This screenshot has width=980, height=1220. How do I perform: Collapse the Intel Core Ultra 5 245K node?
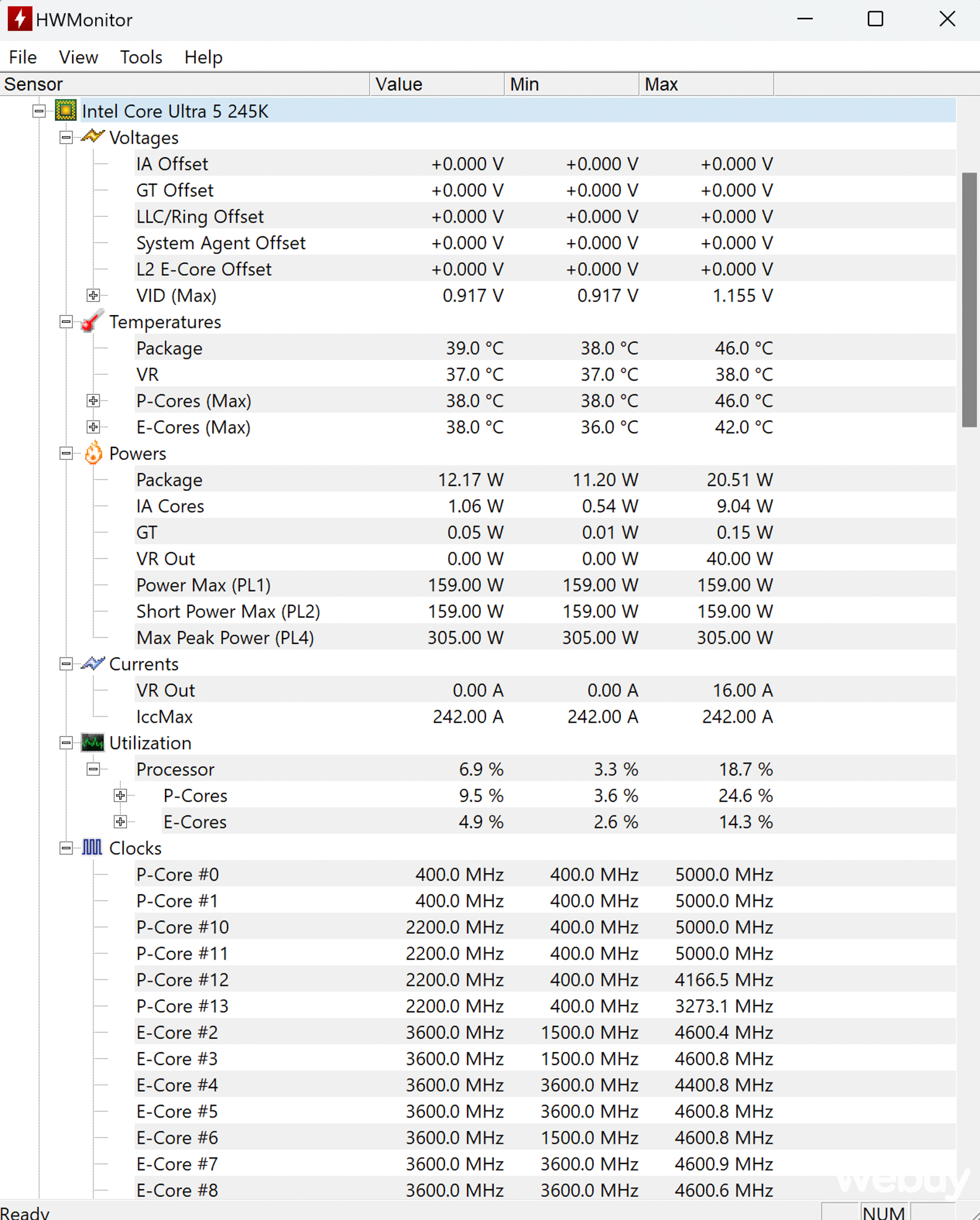pos(39,111)
